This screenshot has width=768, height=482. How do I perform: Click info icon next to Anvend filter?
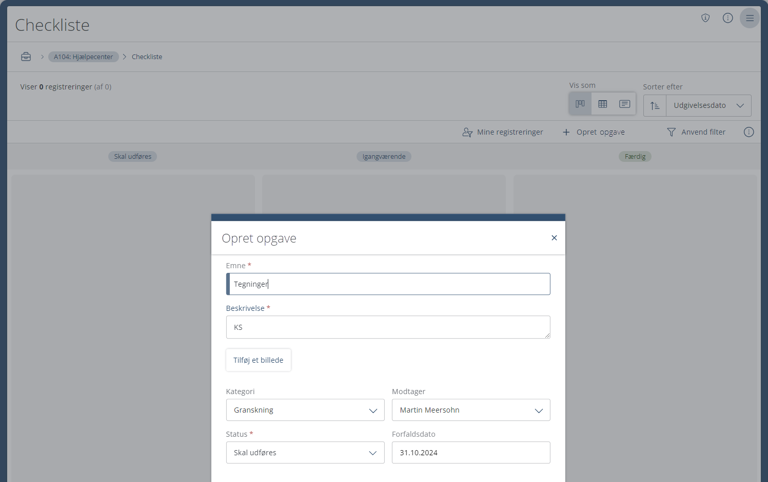(x=748, y=132)
